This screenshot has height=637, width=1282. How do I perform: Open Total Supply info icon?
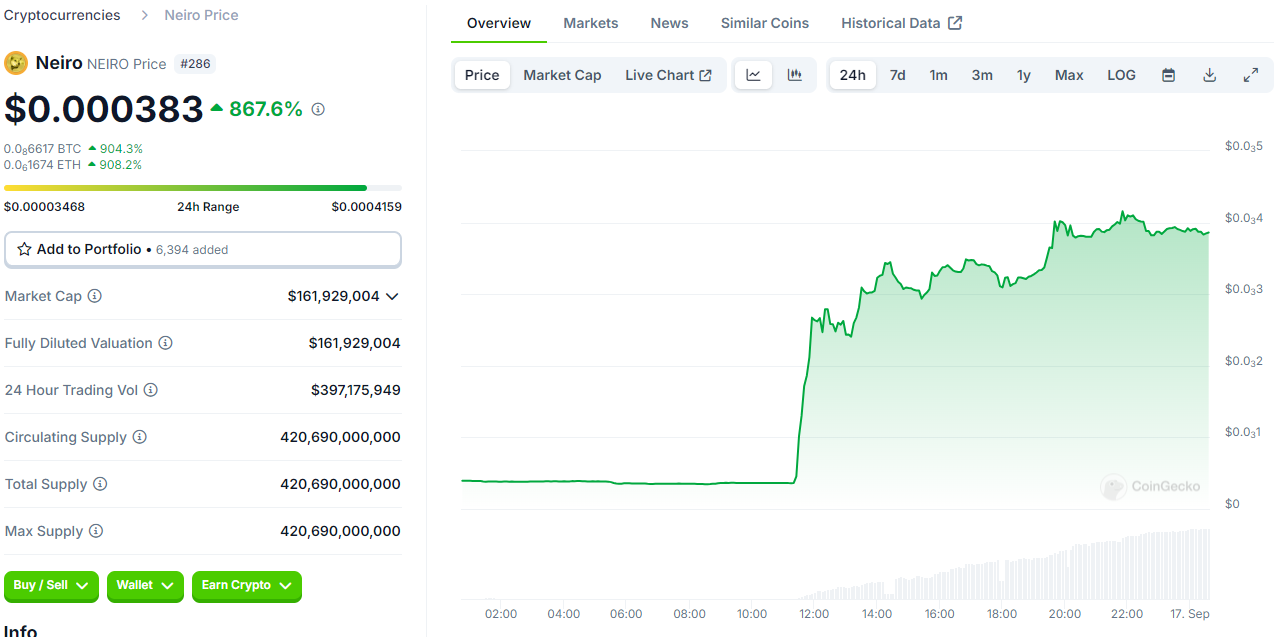click(100, 484)
